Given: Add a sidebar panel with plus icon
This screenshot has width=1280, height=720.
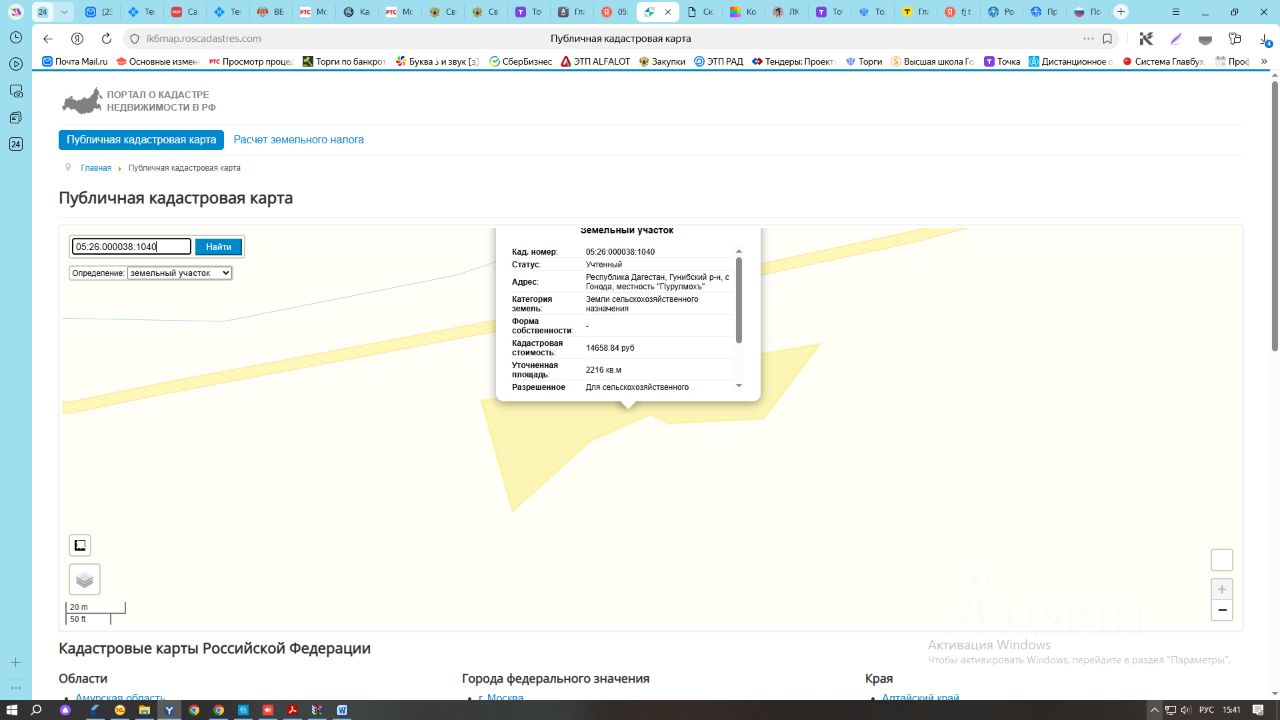Looking at the screenshot, I should point(16,662).
